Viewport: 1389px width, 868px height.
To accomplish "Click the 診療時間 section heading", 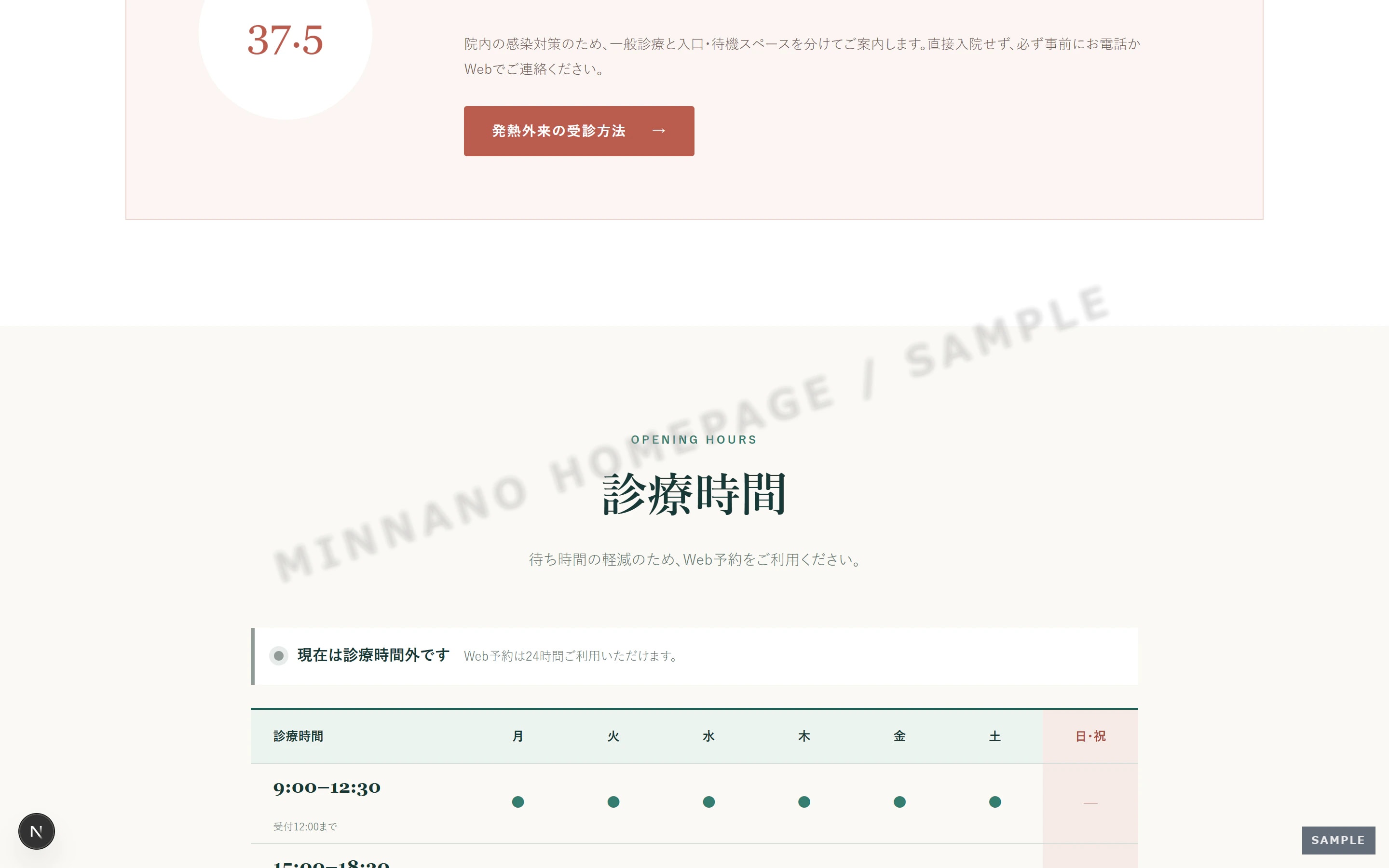I will (x=694, y=494).
